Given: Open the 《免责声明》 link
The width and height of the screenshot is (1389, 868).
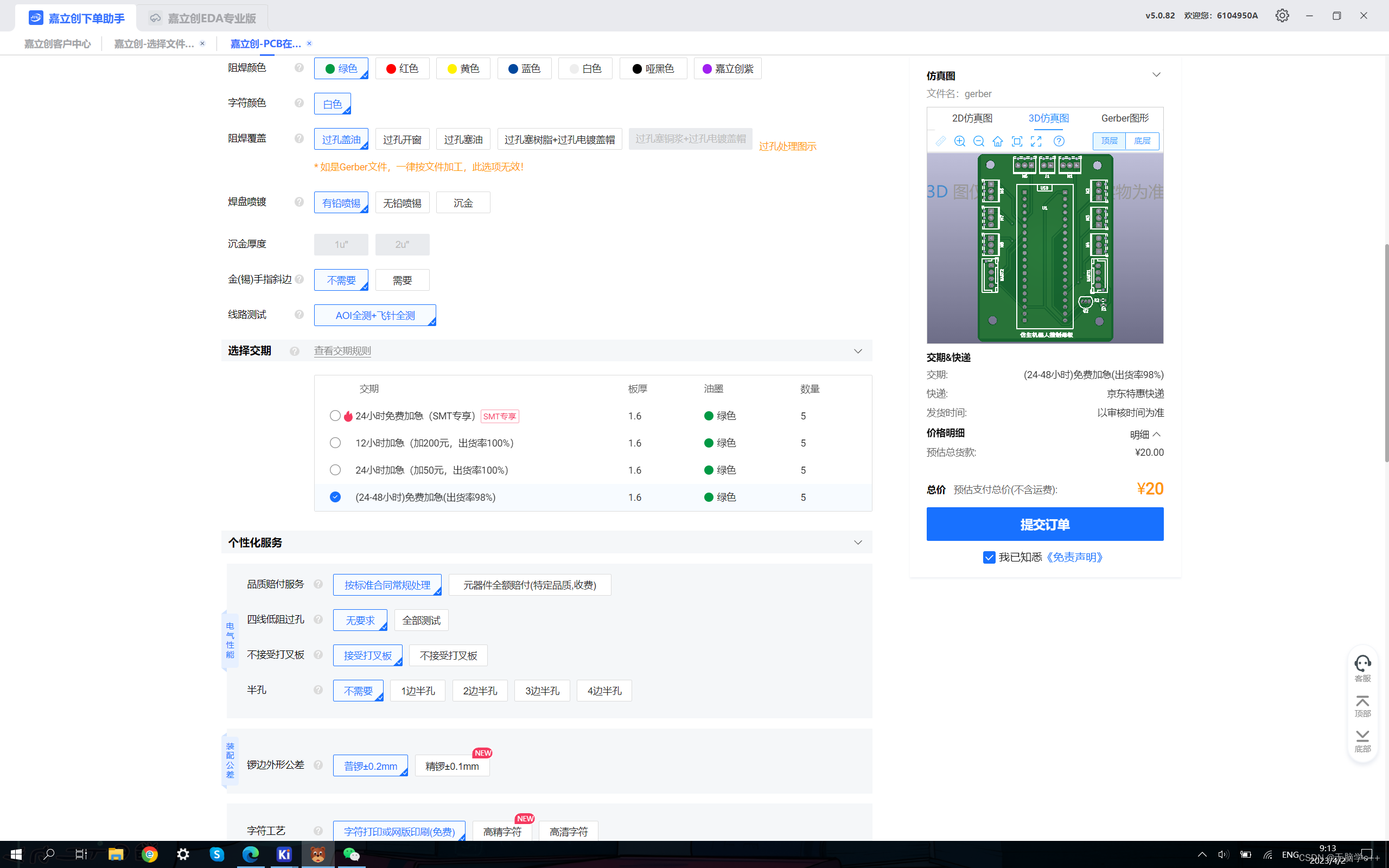Looking at the screenshot, I should point(1073,558).
